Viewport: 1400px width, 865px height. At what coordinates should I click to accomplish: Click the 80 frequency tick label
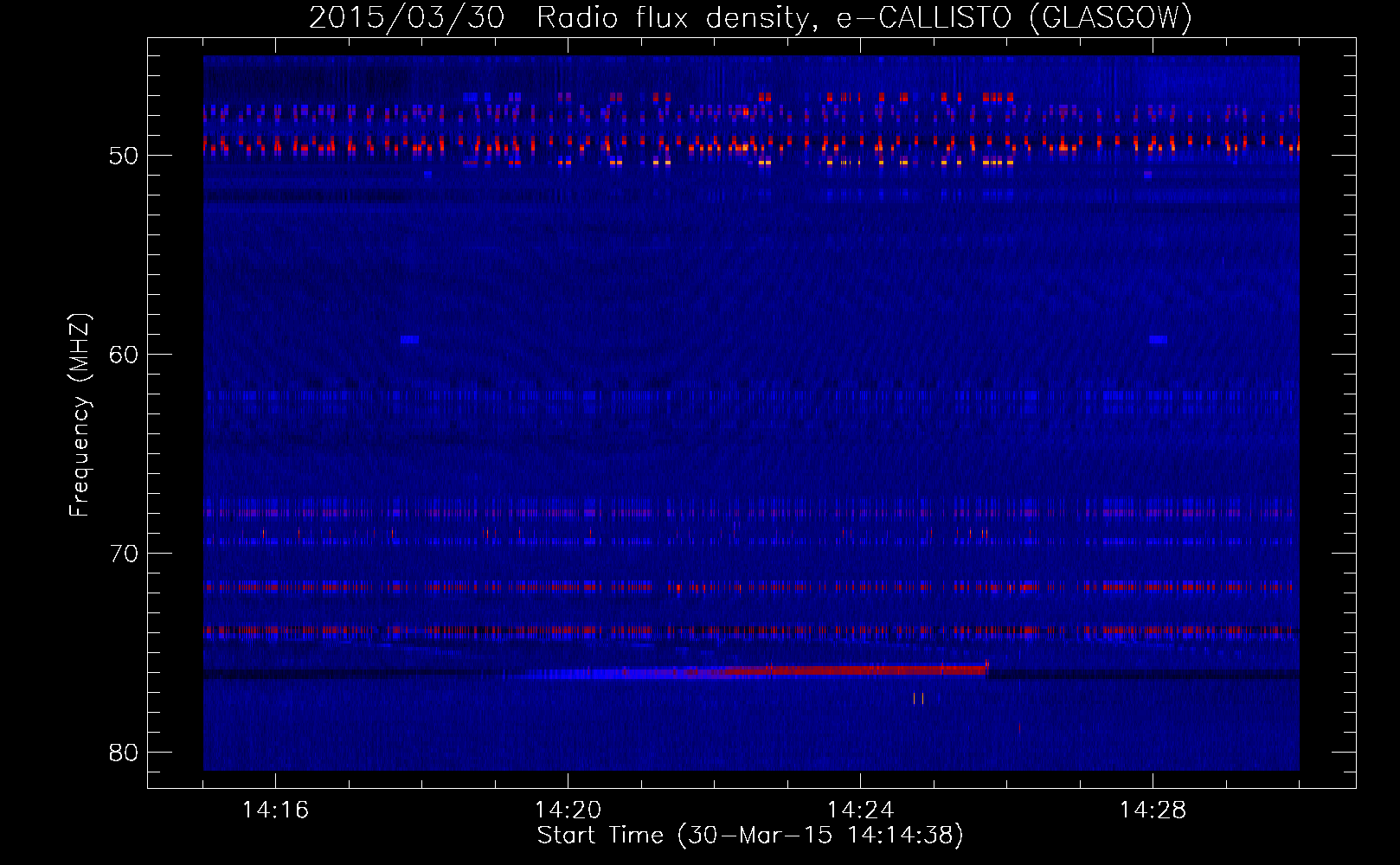point(124,753)
